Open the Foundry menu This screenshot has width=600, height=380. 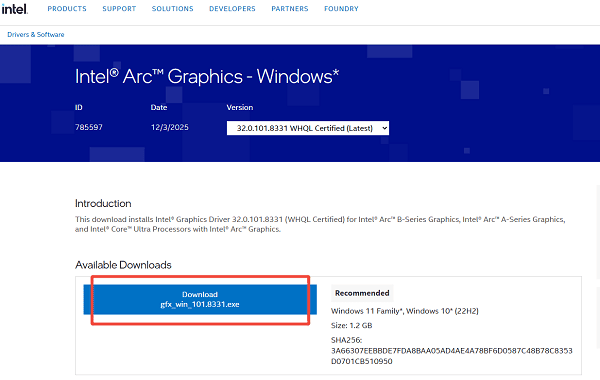(x=341, y=8)
